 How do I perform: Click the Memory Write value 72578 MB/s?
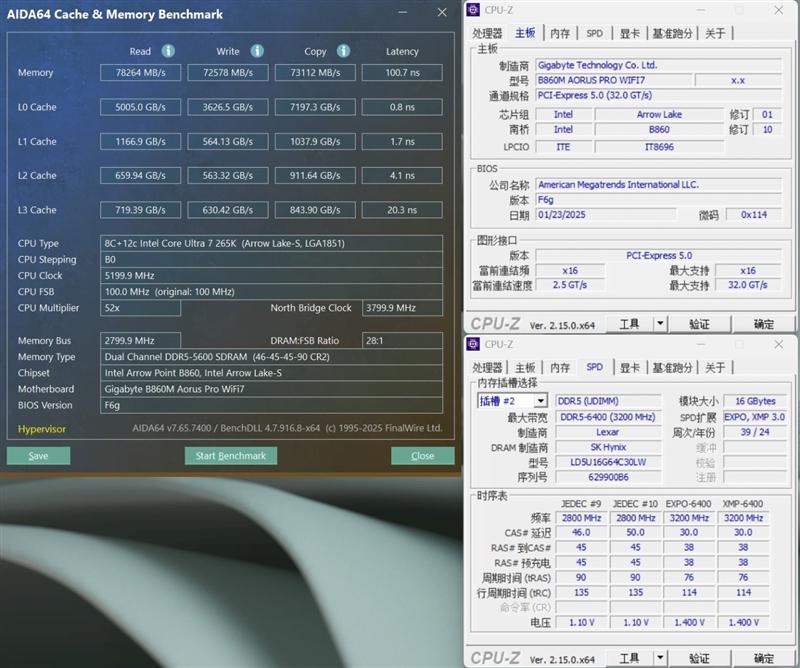coord(228,72)
